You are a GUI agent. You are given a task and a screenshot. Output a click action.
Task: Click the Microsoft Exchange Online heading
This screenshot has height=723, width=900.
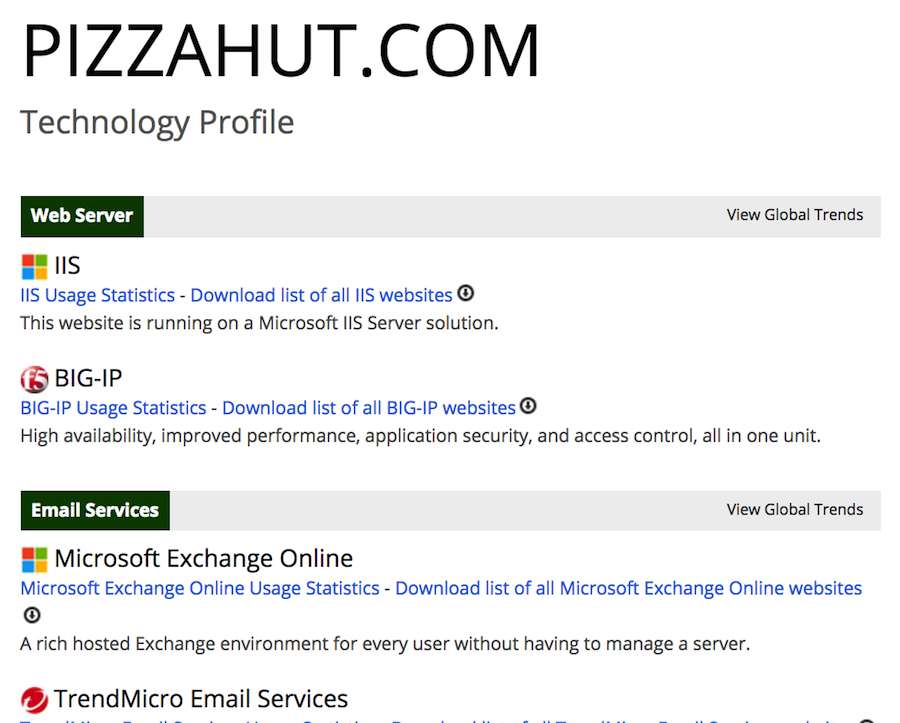[203, 558]
